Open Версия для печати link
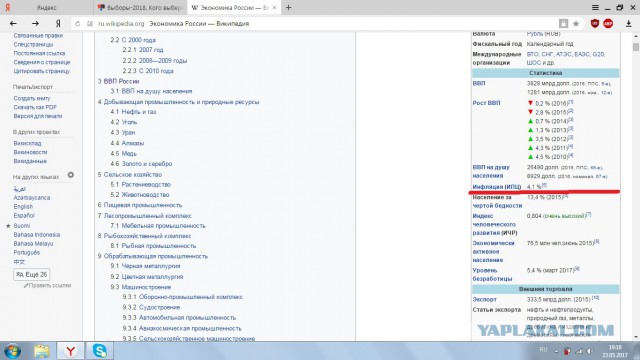The width and height of the screenshot is (640, 360). (38, 116)
